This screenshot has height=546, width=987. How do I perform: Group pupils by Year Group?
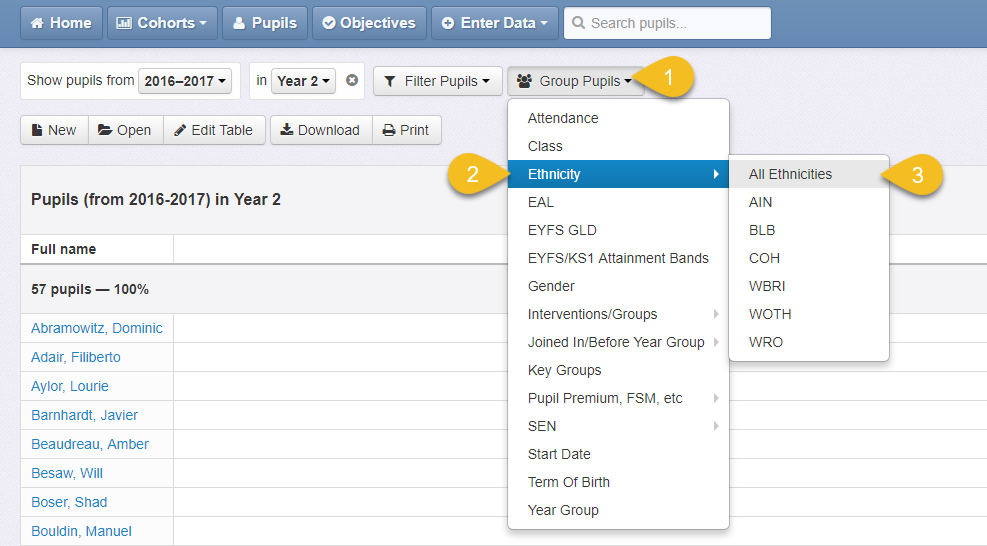point(618,511)
